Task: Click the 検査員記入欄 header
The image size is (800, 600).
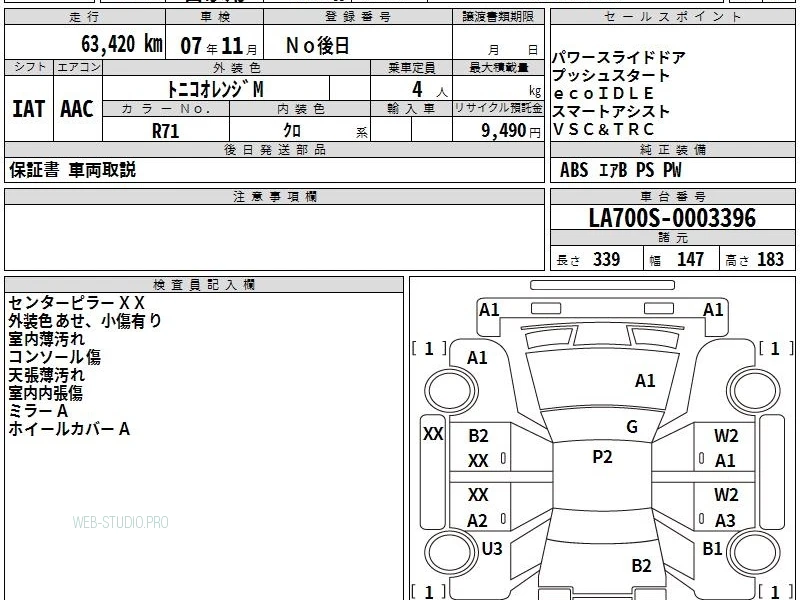Action: point(204,285)
